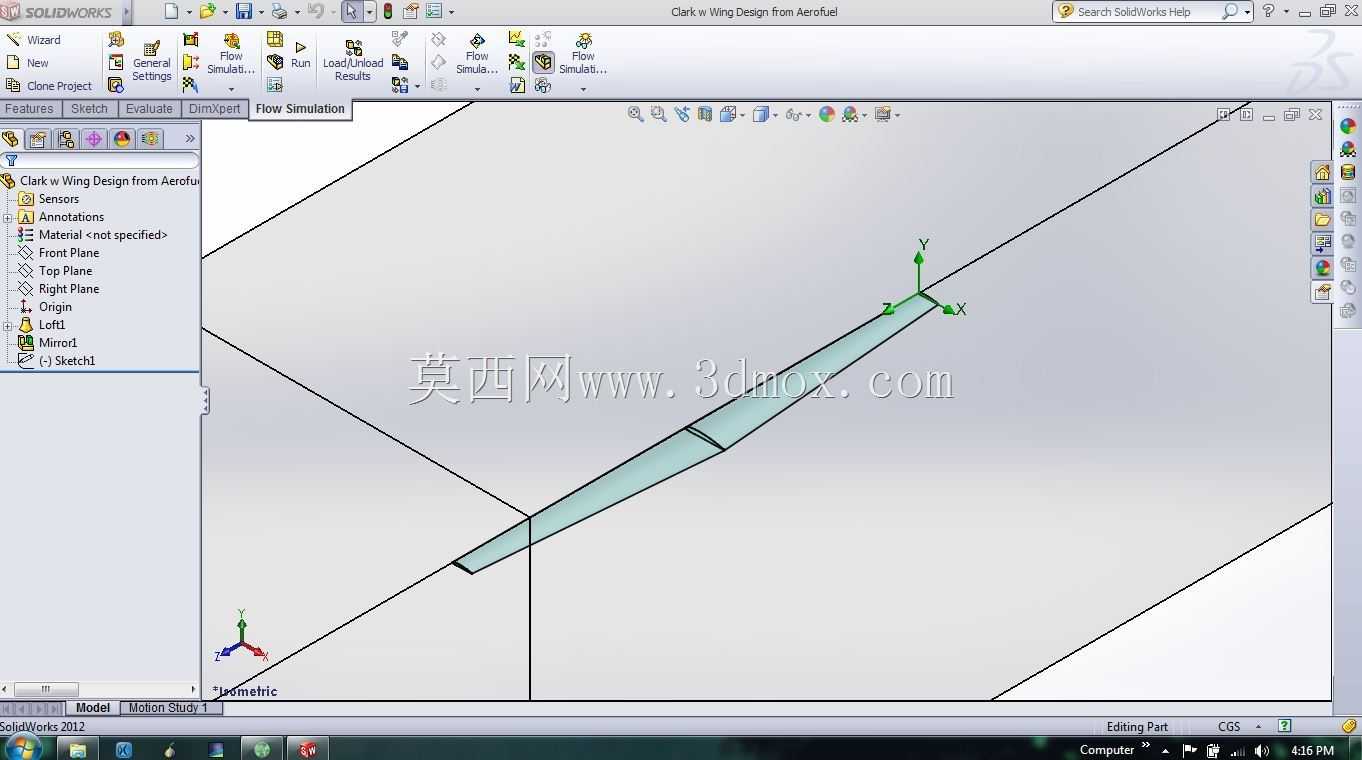The width and height of the screenshot is (1362, 760).
Task: Click Zoom to Fit icon
Action: coord(635,115)
